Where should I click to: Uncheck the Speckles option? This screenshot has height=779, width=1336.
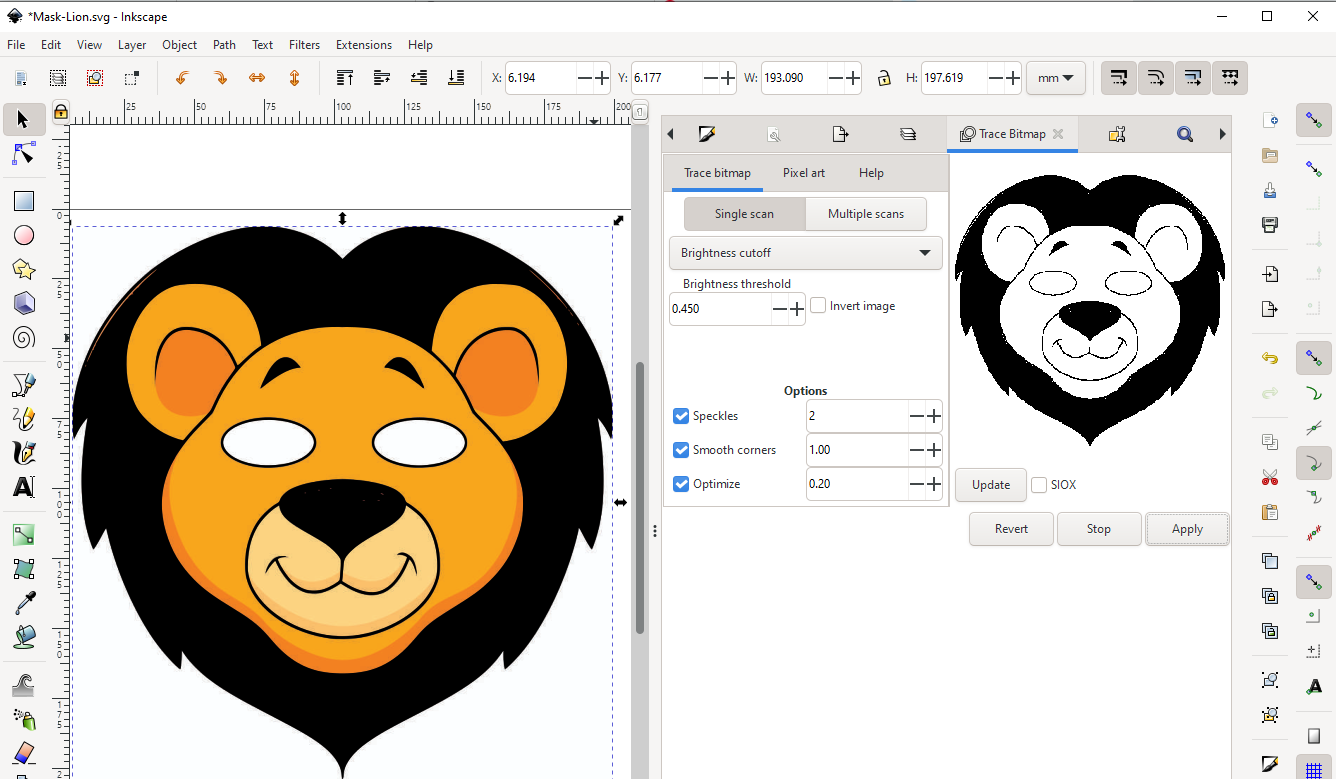click(x=681, y=416)
